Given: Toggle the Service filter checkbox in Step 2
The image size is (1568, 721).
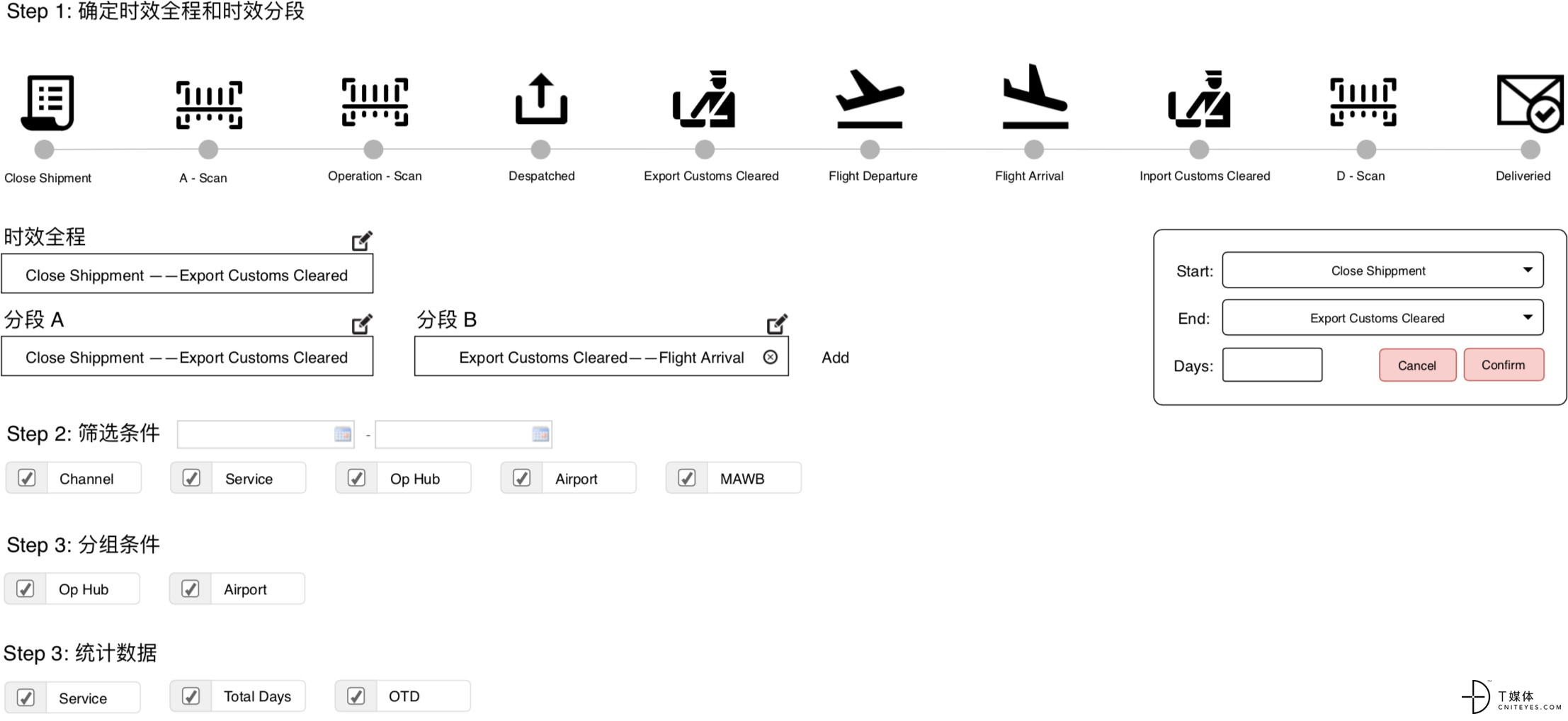Looking at the screenshot, I should [x=191, y=478].
